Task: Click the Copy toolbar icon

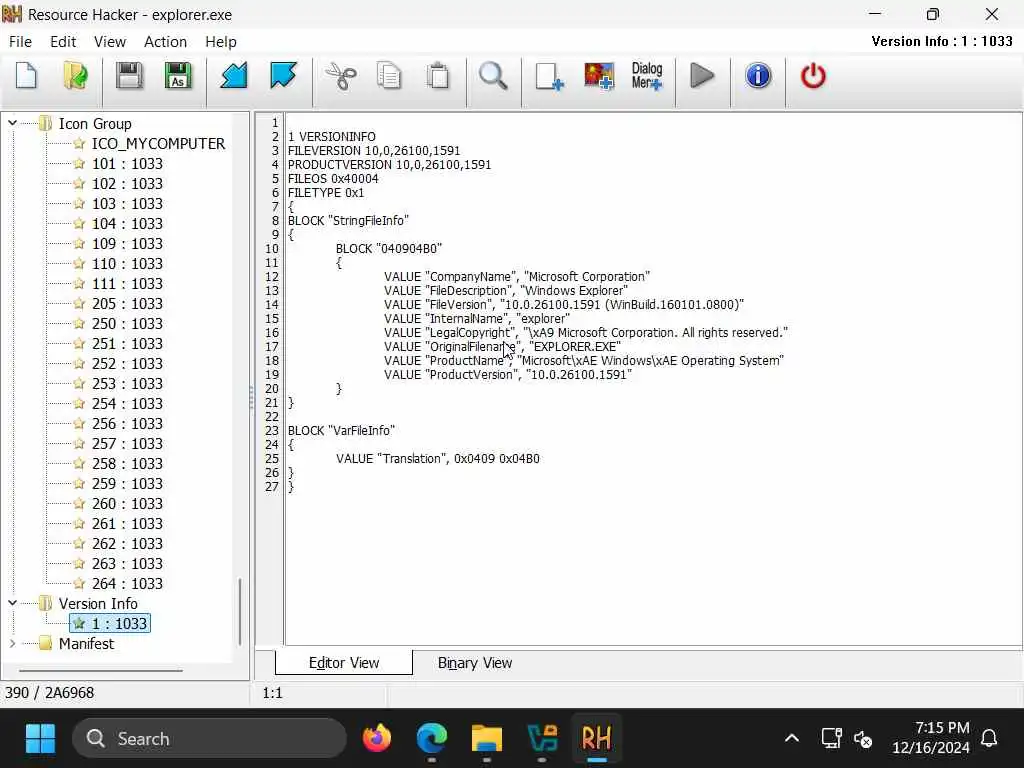Action: coord(389,76)
